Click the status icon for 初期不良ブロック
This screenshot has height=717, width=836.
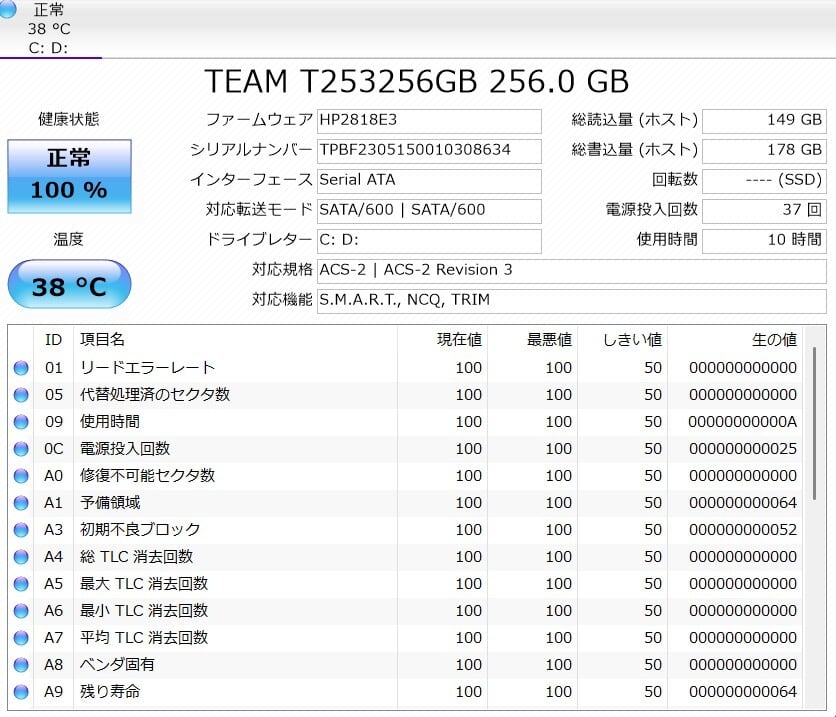21,530
